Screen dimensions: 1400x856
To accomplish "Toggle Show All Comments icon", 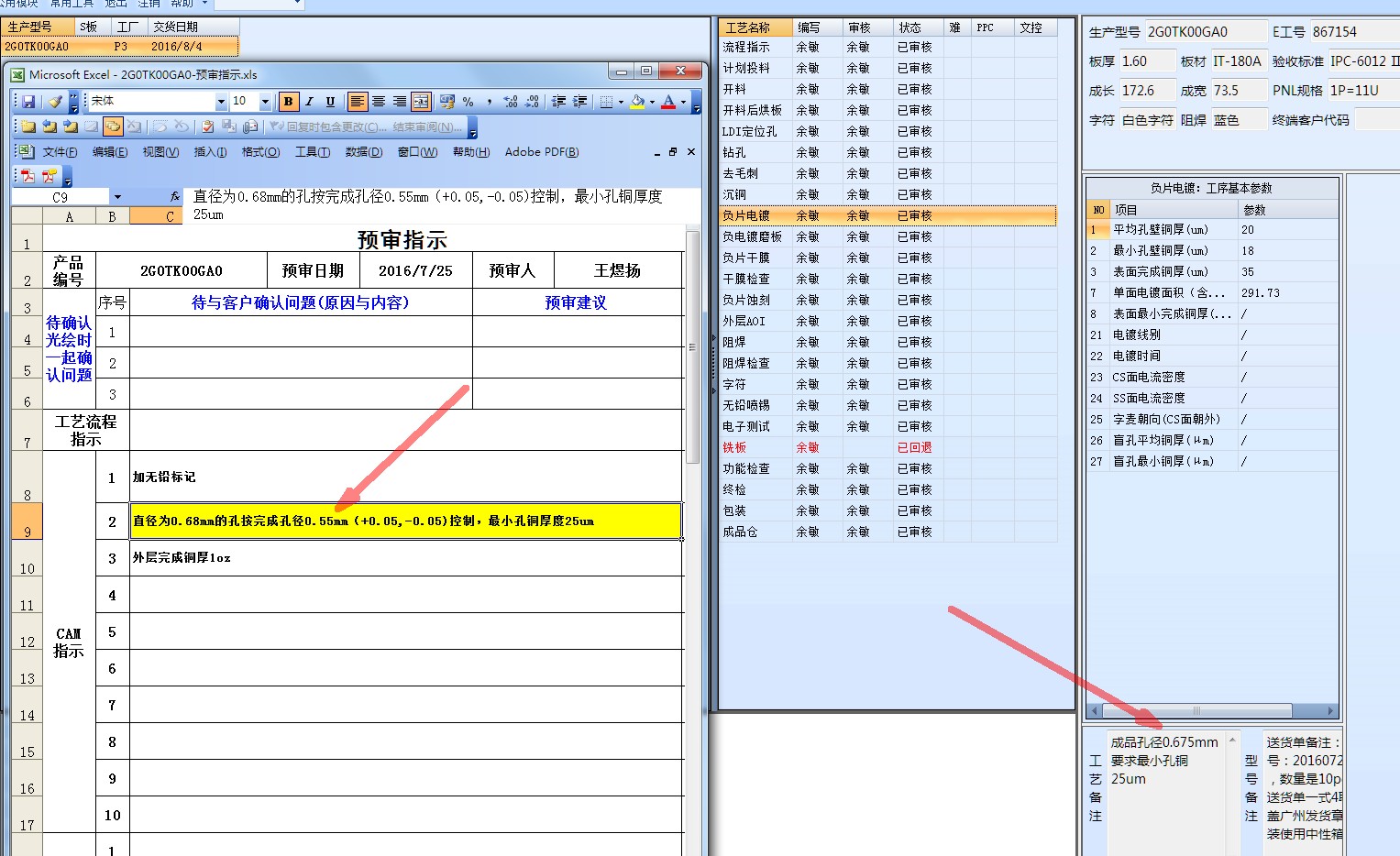I will pos(112,126).
